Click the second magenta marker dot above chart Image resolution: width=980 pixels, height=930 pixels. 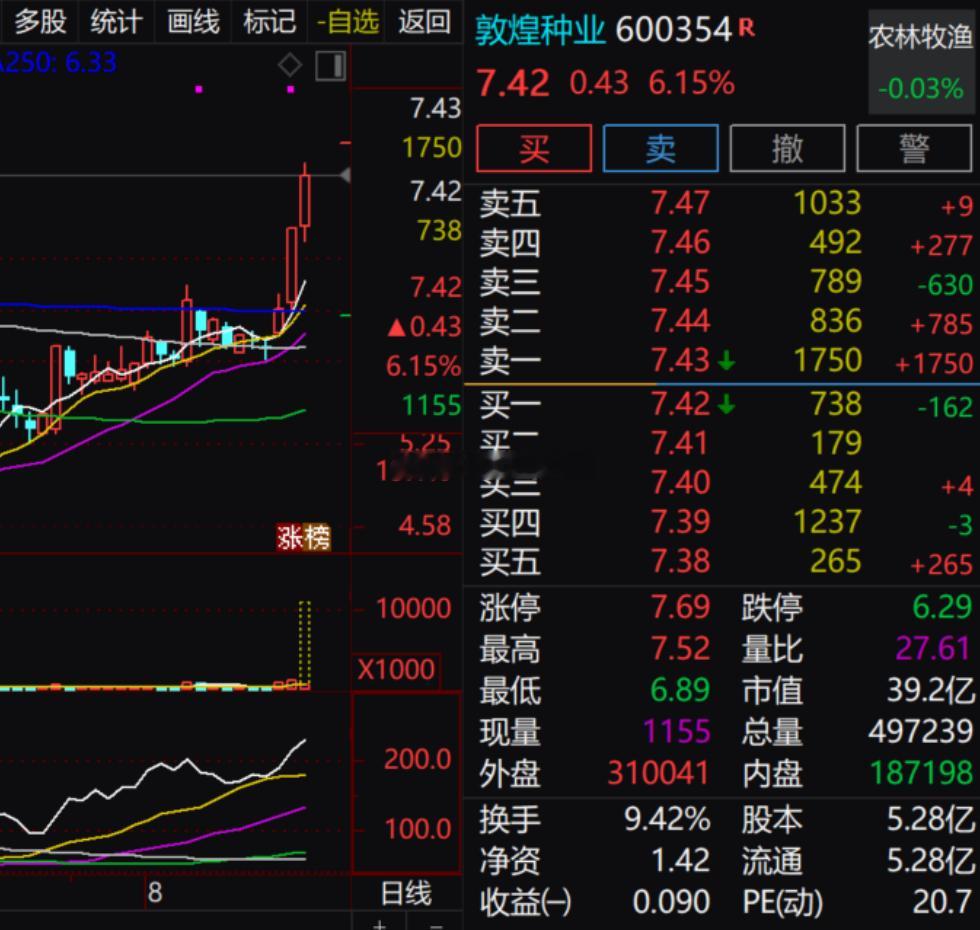[291, 89]
